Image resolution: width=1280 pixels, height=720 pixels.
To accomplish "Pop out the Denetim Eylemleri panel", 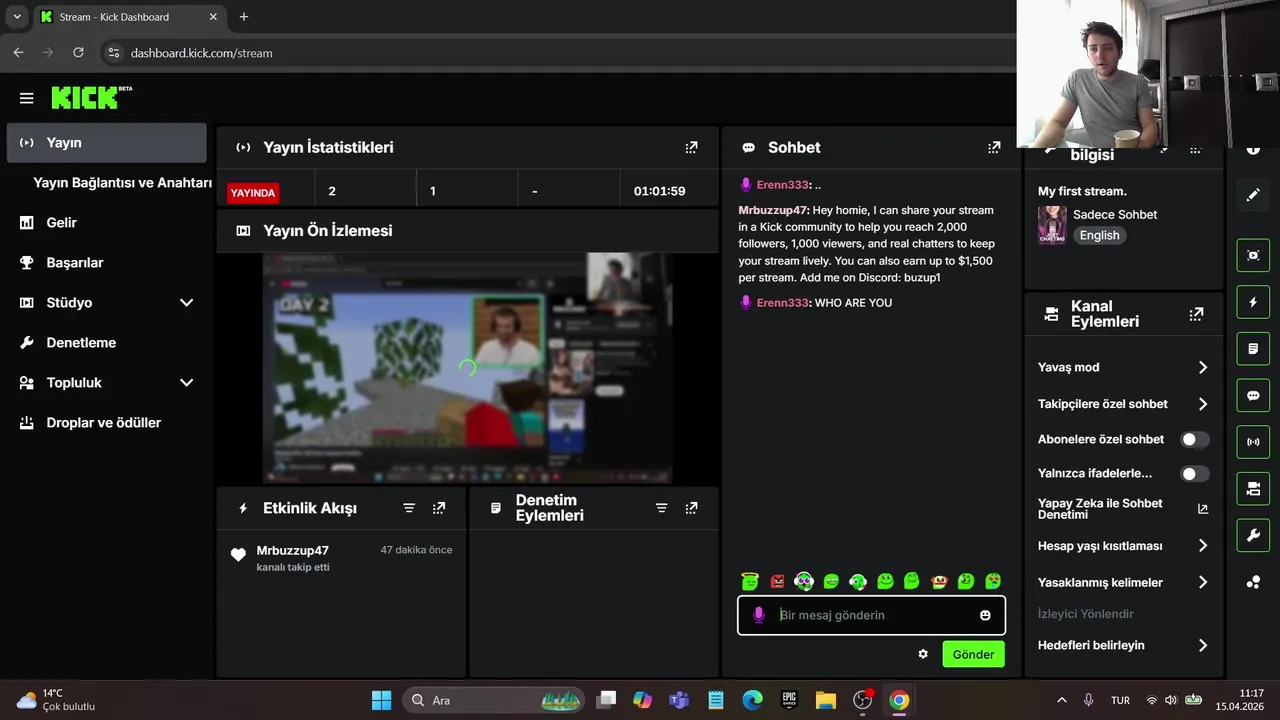I will pyautogui.click(x=691, y=508).
